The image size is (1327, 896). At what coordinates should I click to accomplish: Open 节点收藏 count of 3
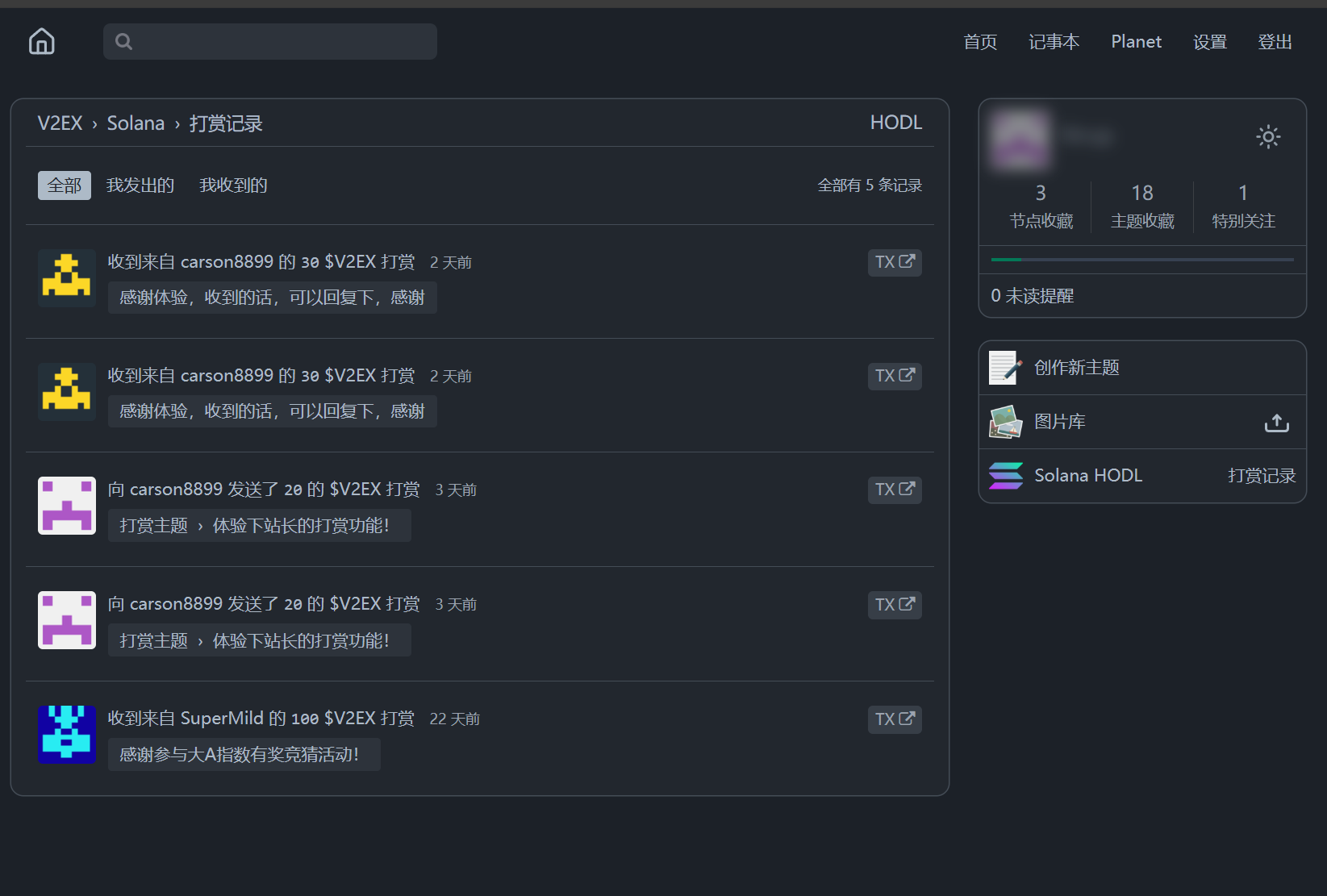[1041, 206]
